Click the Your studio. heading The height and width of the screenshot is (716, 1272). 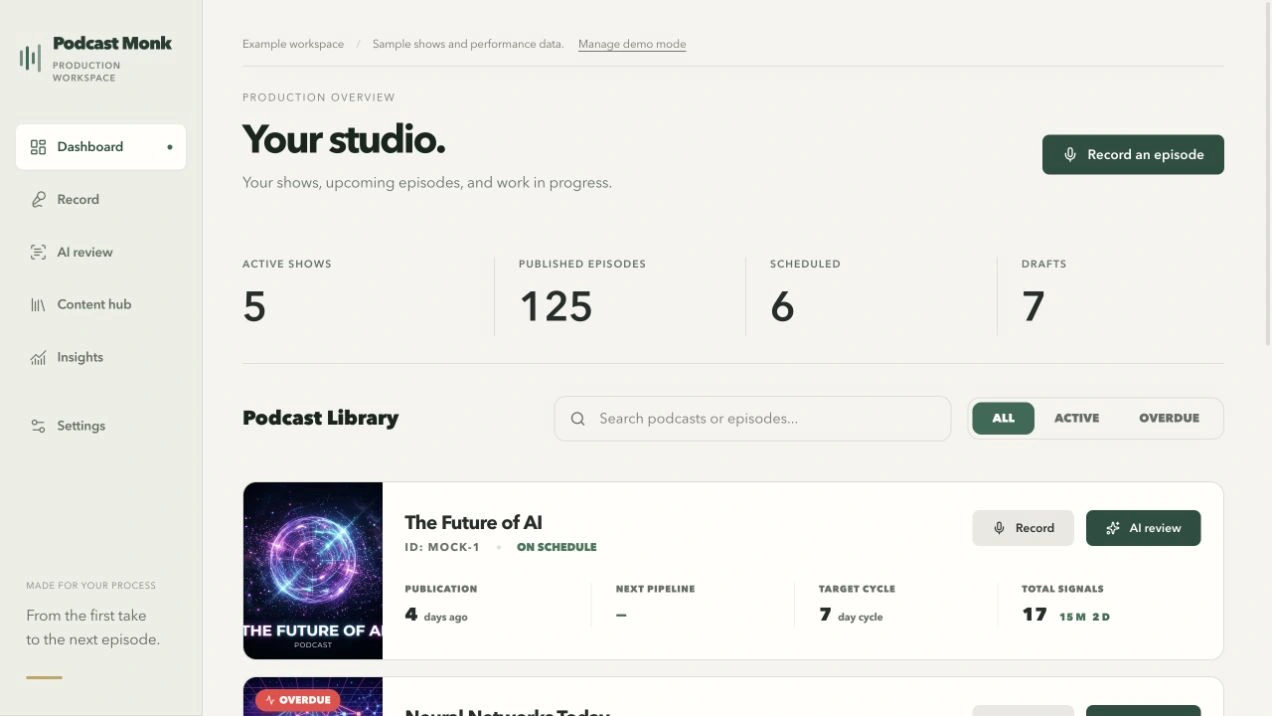(x=344, y=140)
